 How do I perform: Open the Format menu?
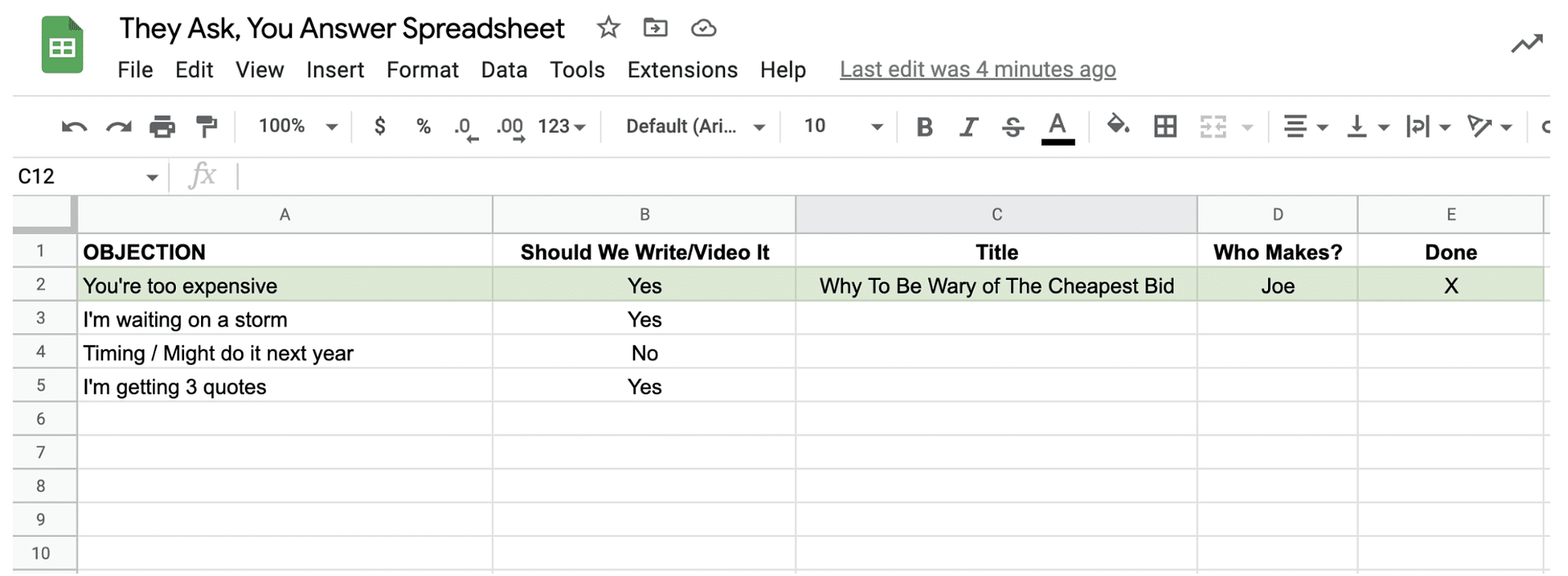tap(422, 70)
